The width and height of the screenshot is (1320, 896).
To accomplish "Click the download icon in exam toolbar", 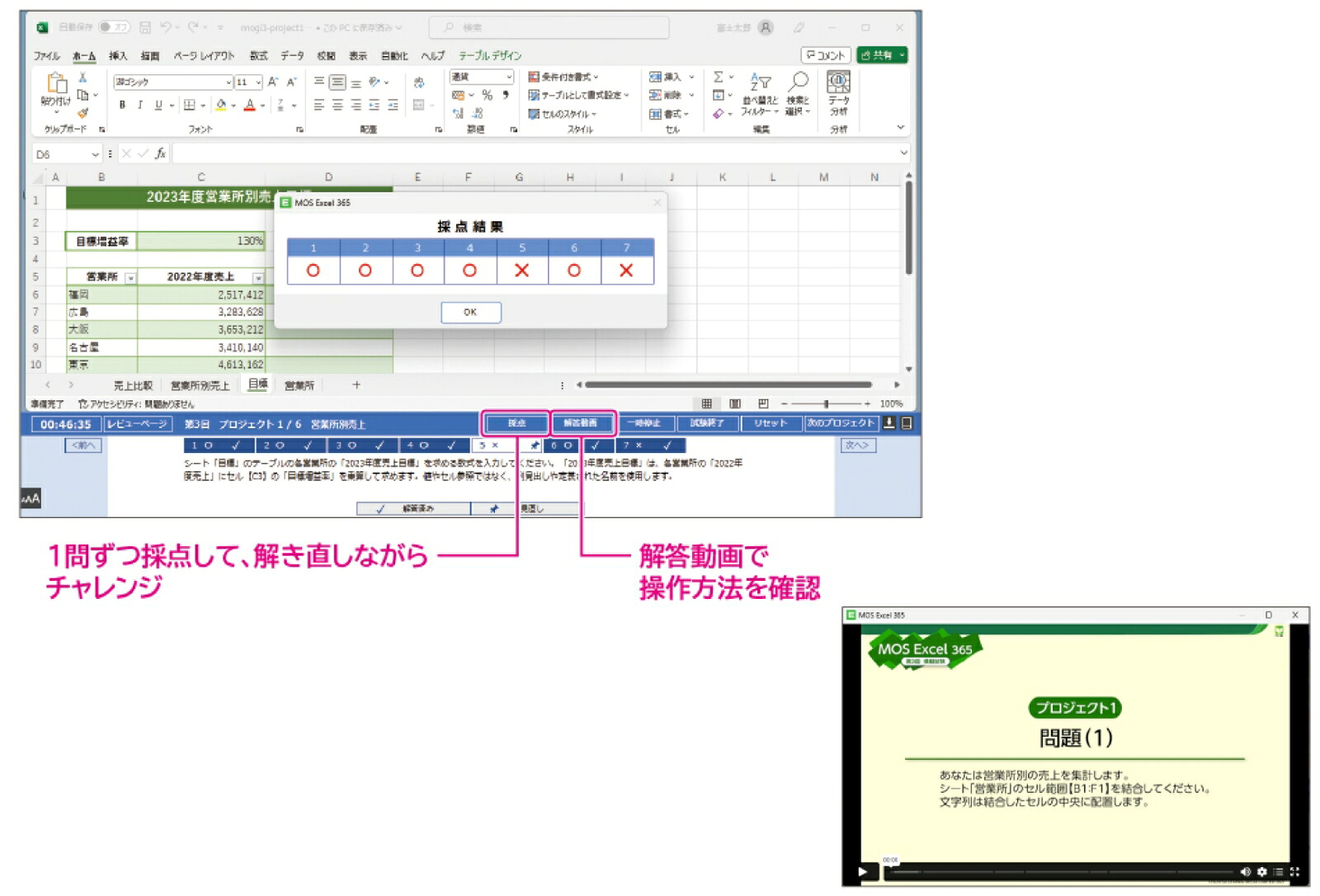I will [889, 422].
